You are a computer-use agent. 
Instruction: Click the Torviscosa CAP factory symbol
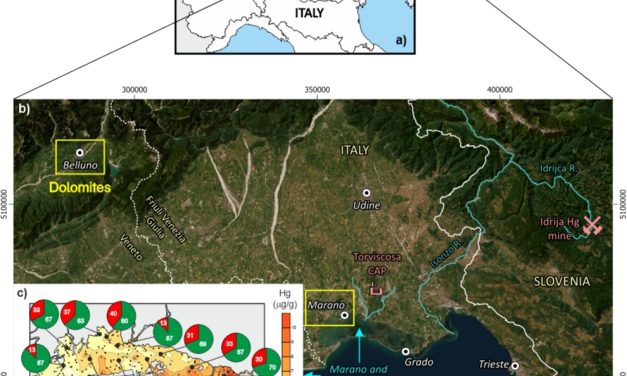[376, 289]
